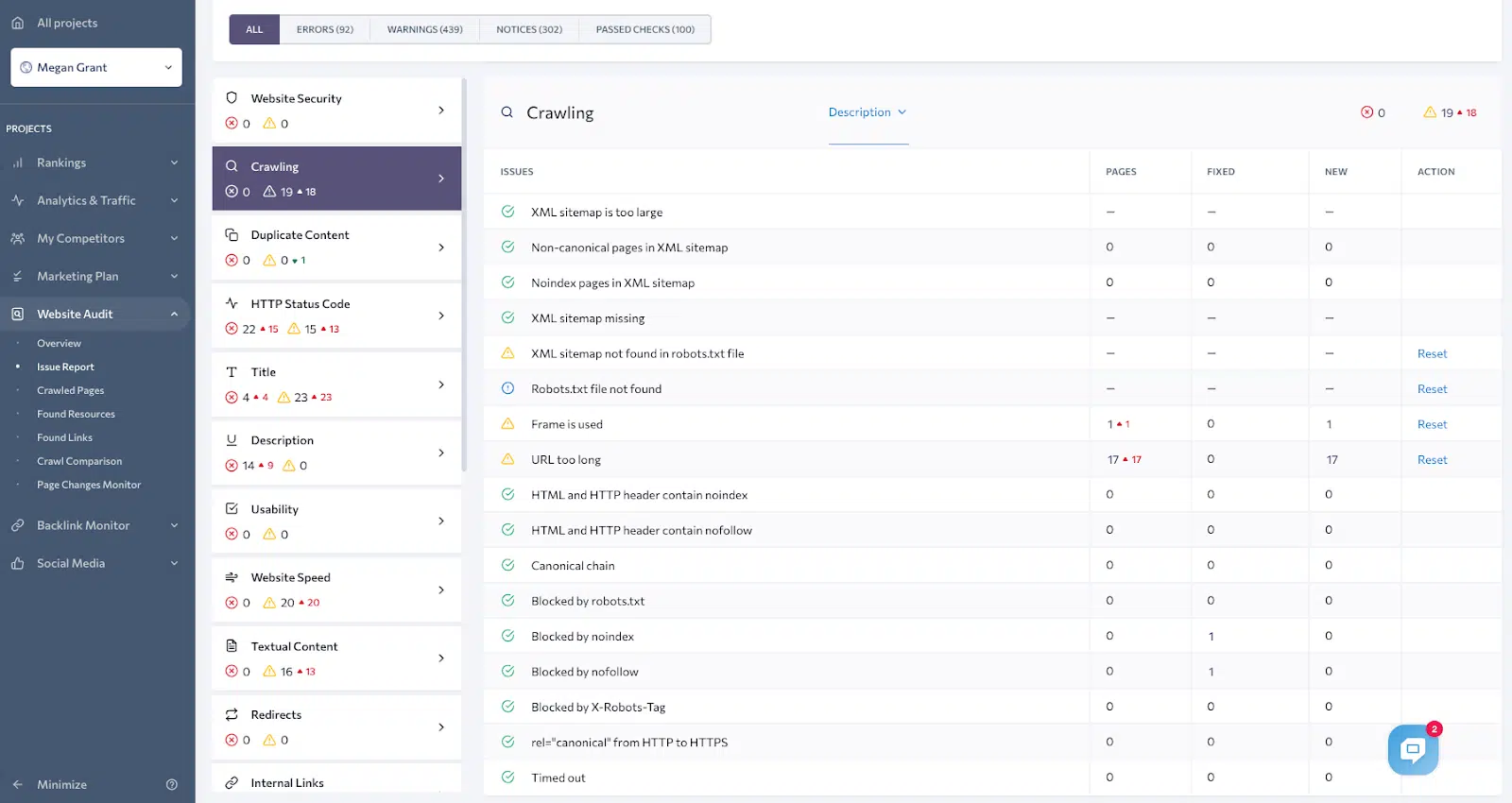Click the Backlink Monitor link icon
The width and height of the screenshot is (1512, 803).
coord(18,525)
